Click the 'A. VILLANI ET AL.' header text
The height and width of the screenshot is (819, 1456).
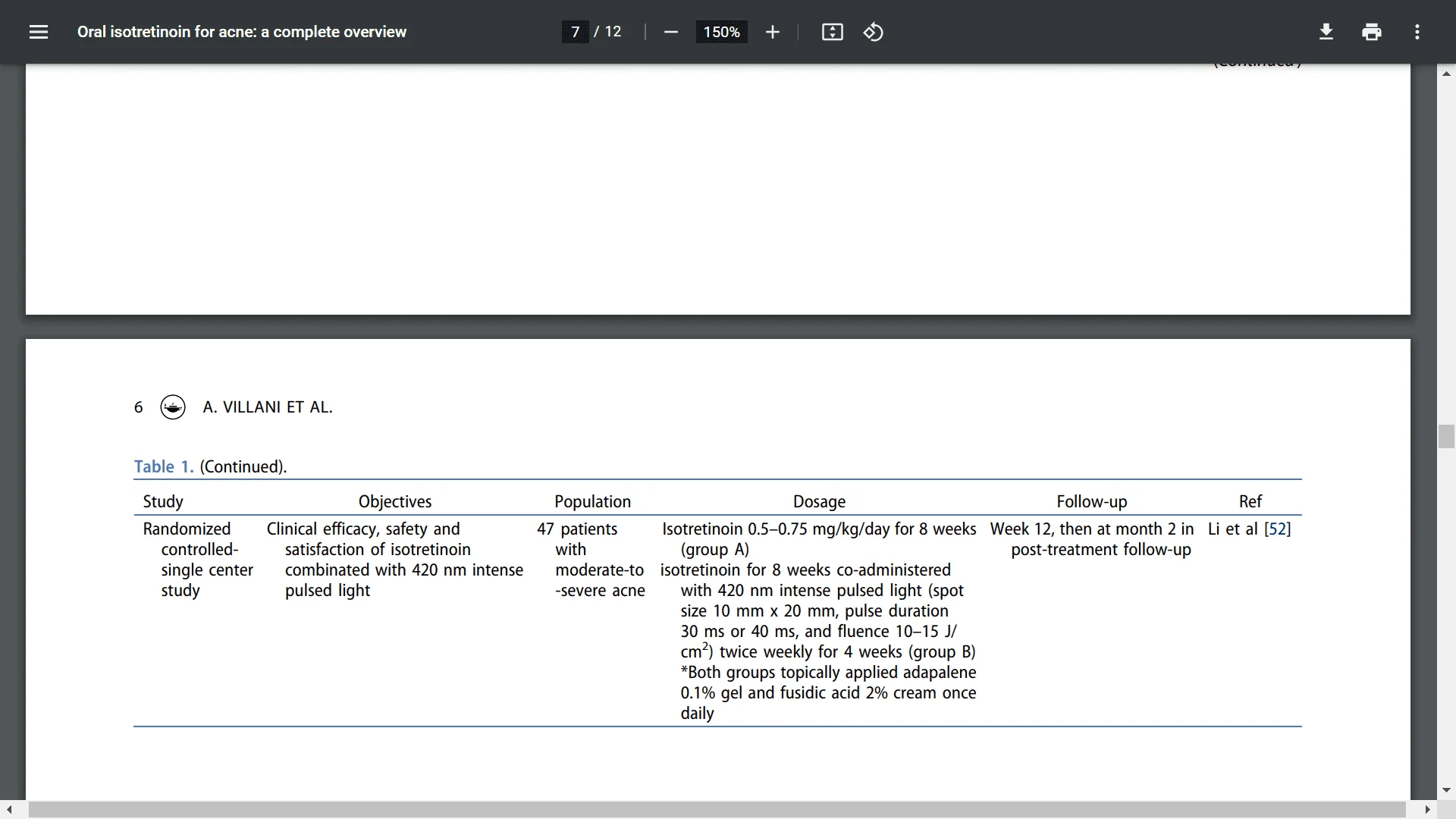click(268, 407)
